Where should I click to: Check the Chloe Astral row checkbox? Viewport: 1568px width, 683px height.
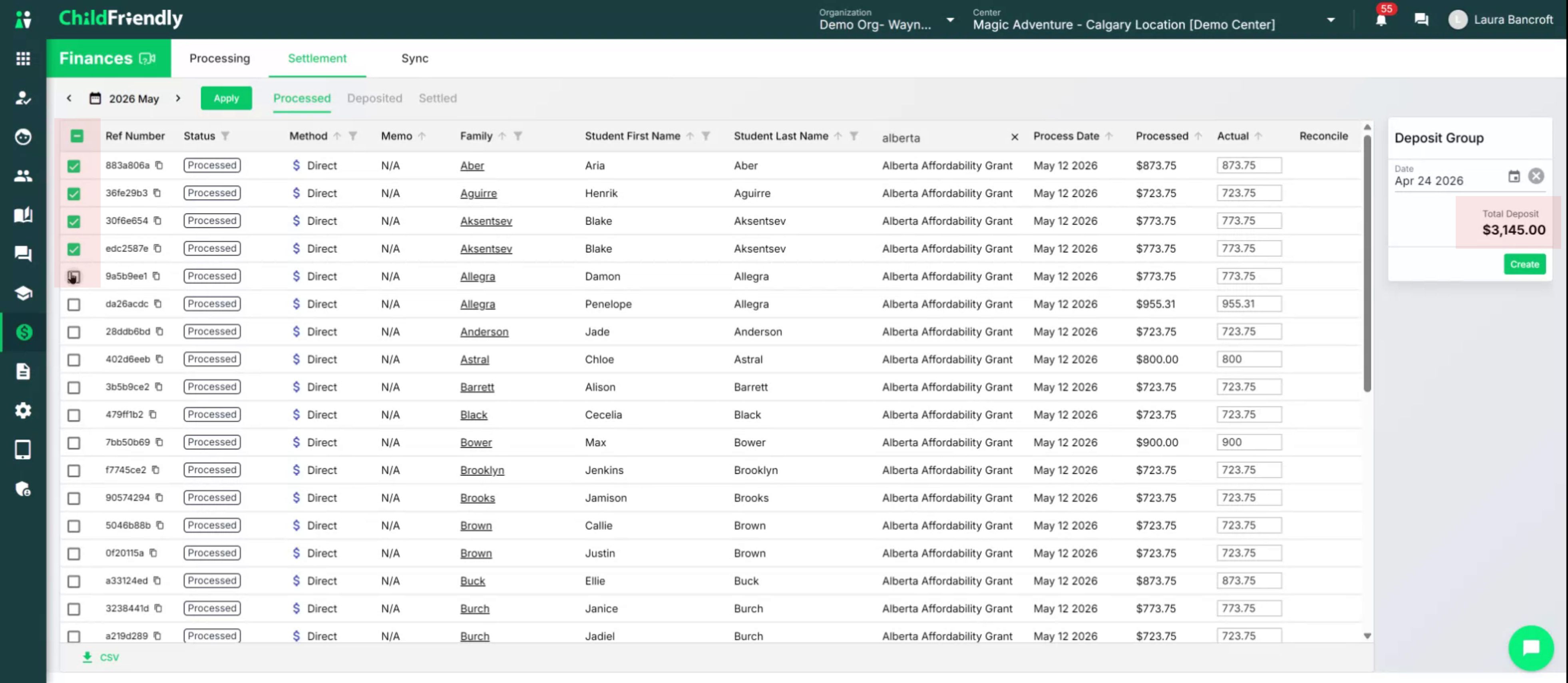[74, 359]
